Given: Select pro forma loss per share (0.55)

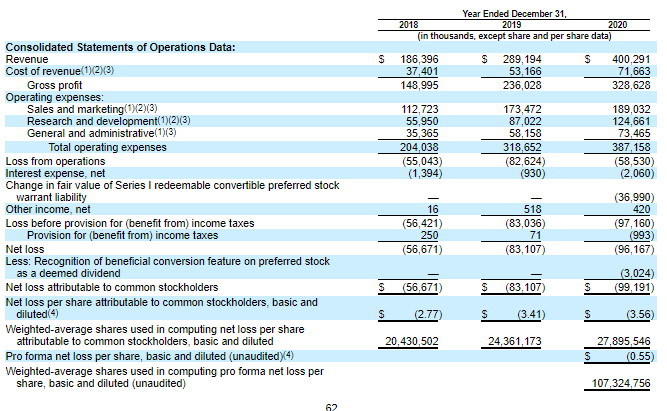Looking at the screenshot, I should 640,356.
